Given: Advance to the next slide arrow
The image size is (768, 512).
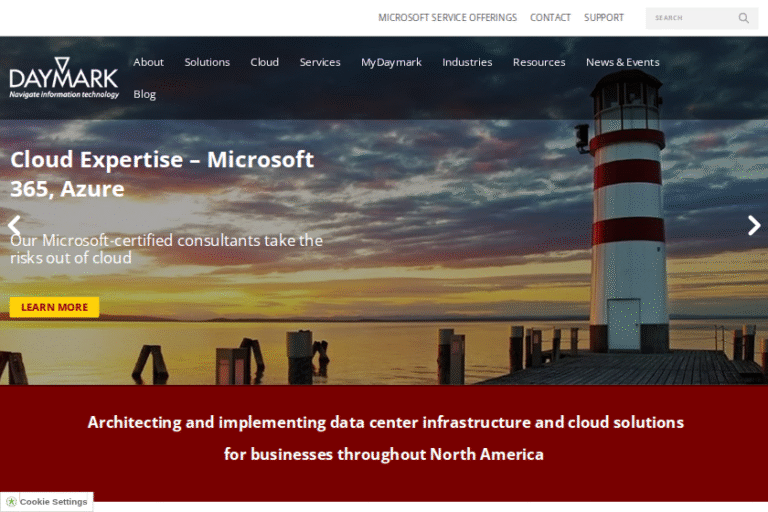Looking at the screenshot, I should tap(754, 226).
